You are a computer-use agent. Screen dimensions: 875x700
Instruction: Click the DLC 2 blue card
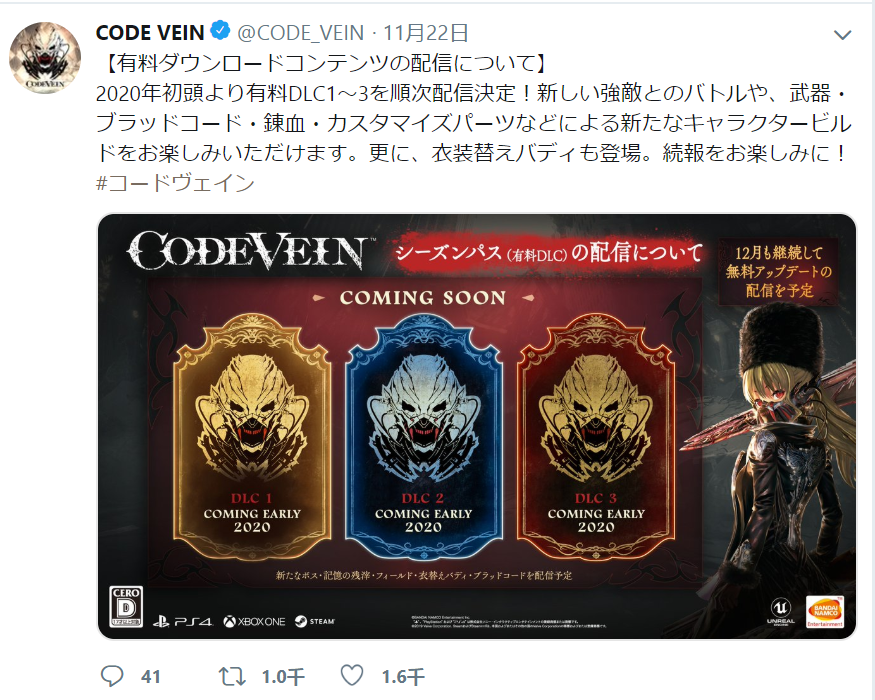(x=424, y=435)
